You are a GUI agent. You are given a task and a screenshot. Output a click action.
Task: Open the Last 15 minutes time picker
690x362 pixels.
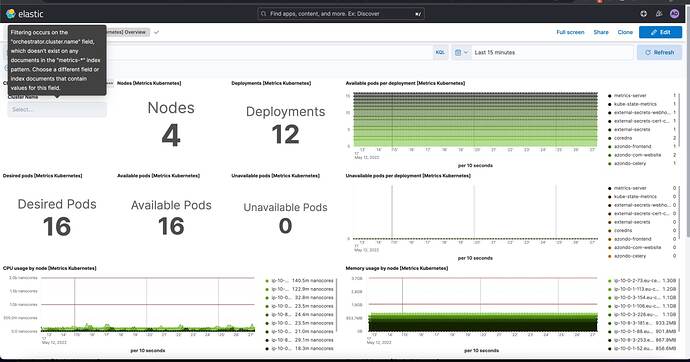(552, 52)
